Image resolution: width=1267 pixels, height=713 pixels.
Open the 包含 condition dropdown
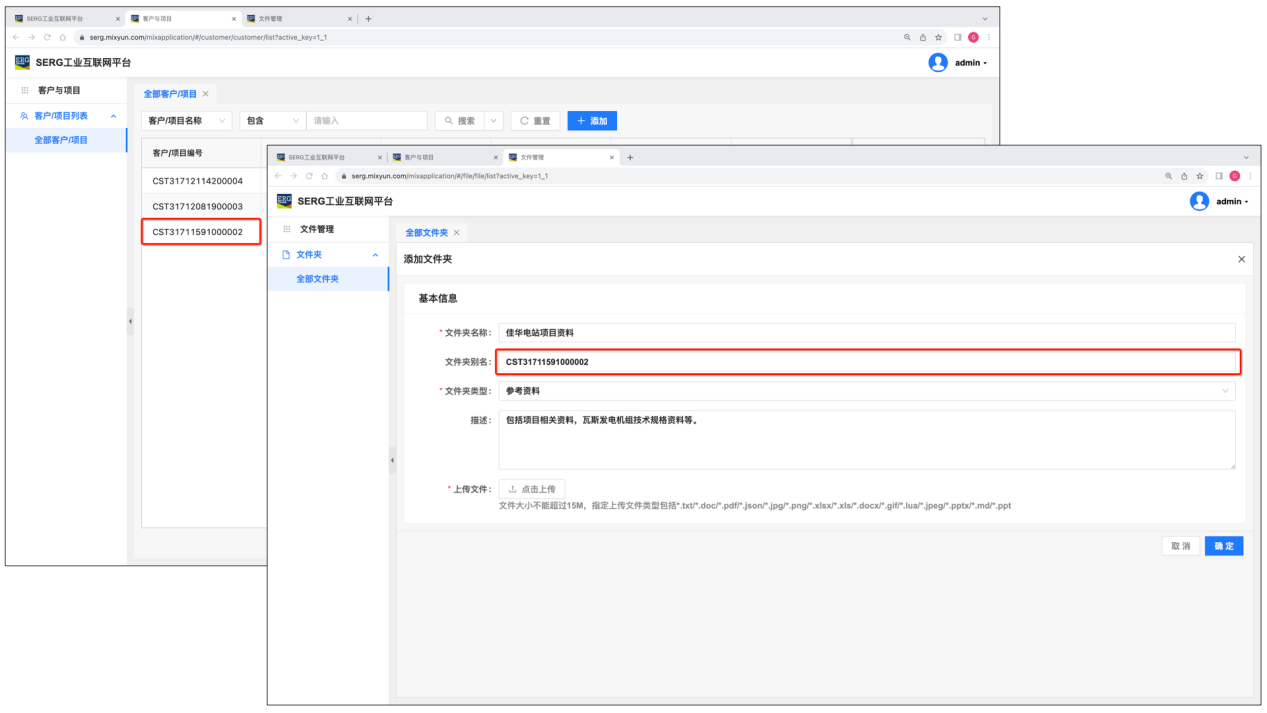(x=273, y=121)
